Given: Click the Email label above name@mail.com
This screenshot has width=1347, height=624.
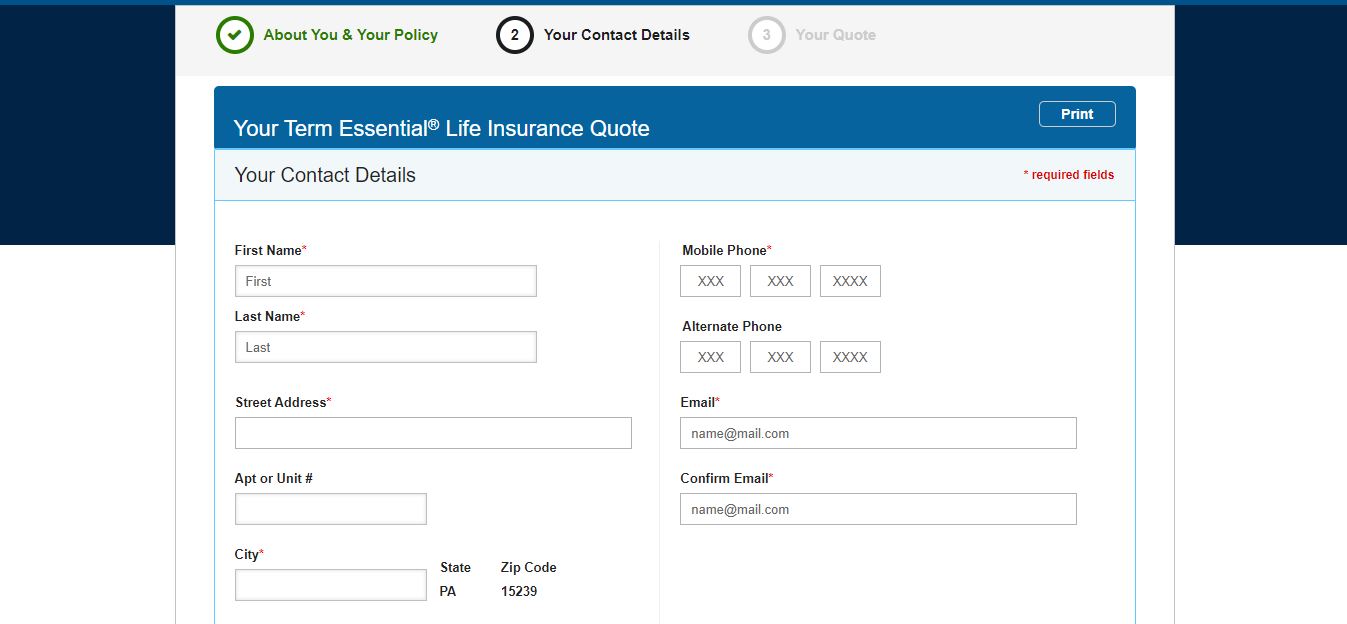Looking at the screenshot, I should coord(699,402).
